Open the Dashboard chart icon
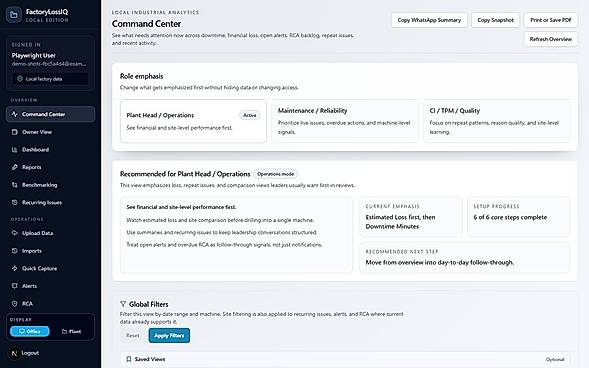This screenshot has width=589, height=368. coord(15,149)
